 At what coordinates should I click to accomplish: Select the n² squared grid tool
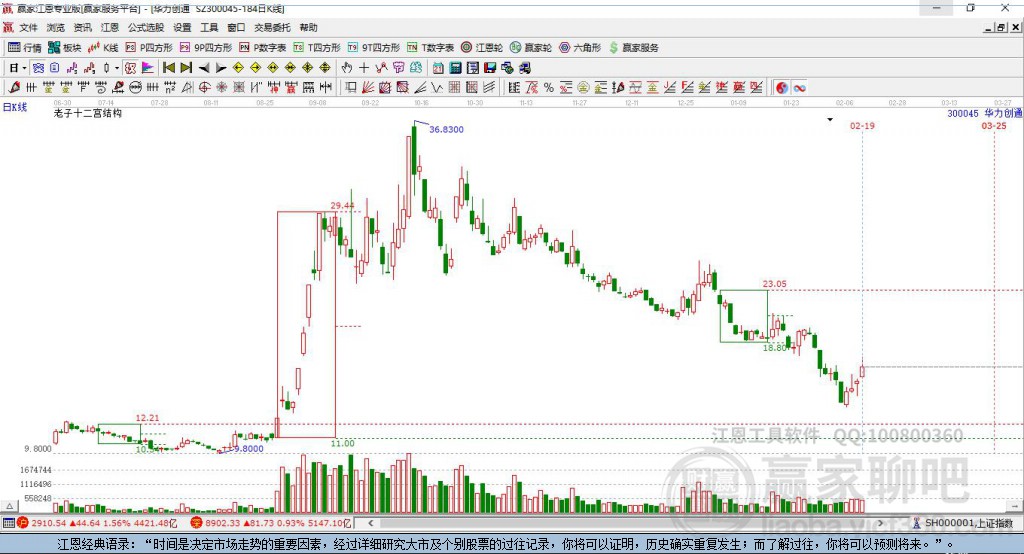[170, 87]
